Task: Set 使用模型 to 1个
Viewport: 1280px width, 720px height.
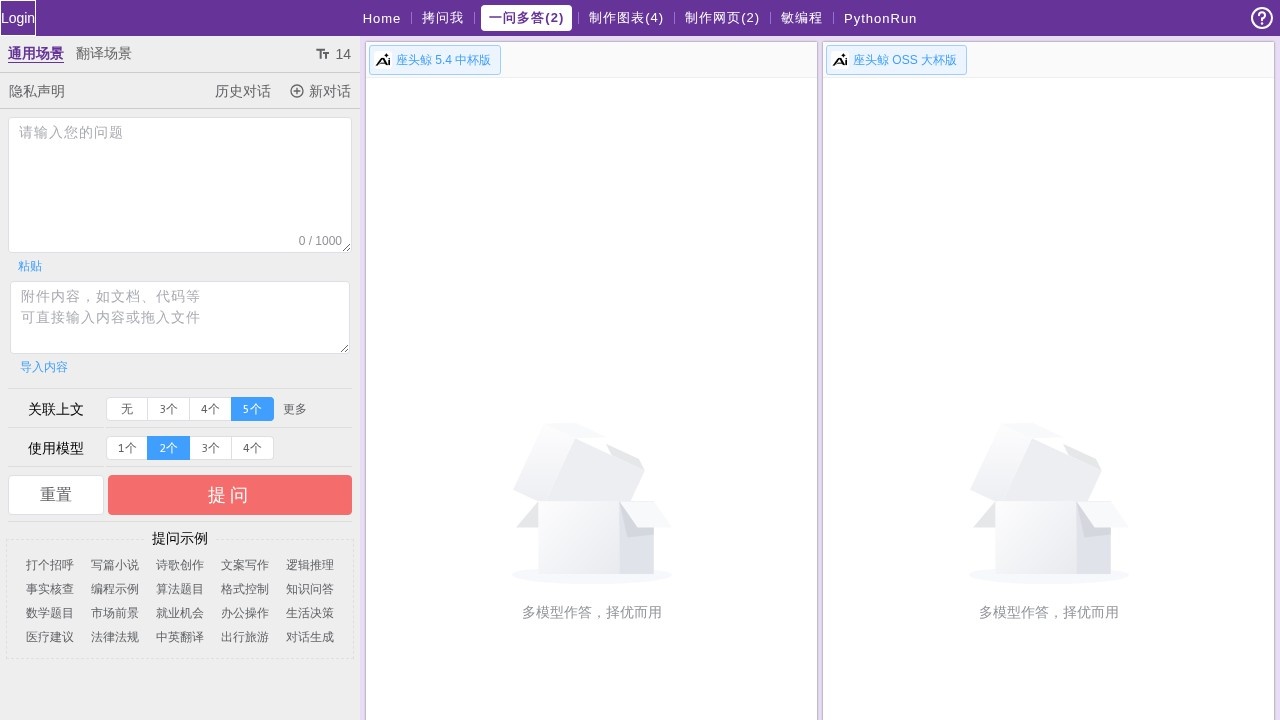Action: point(127,448)
